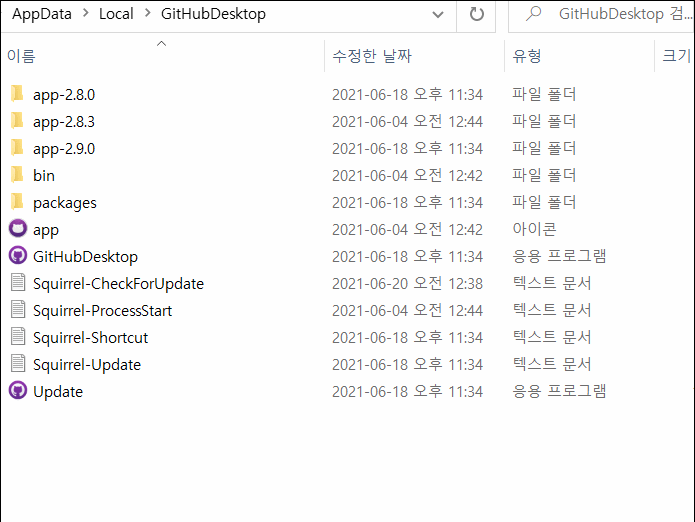Select the Squirrel-ProcessStart file name
695x522 pixels.
pyautogui.click(x=102, y=311)
